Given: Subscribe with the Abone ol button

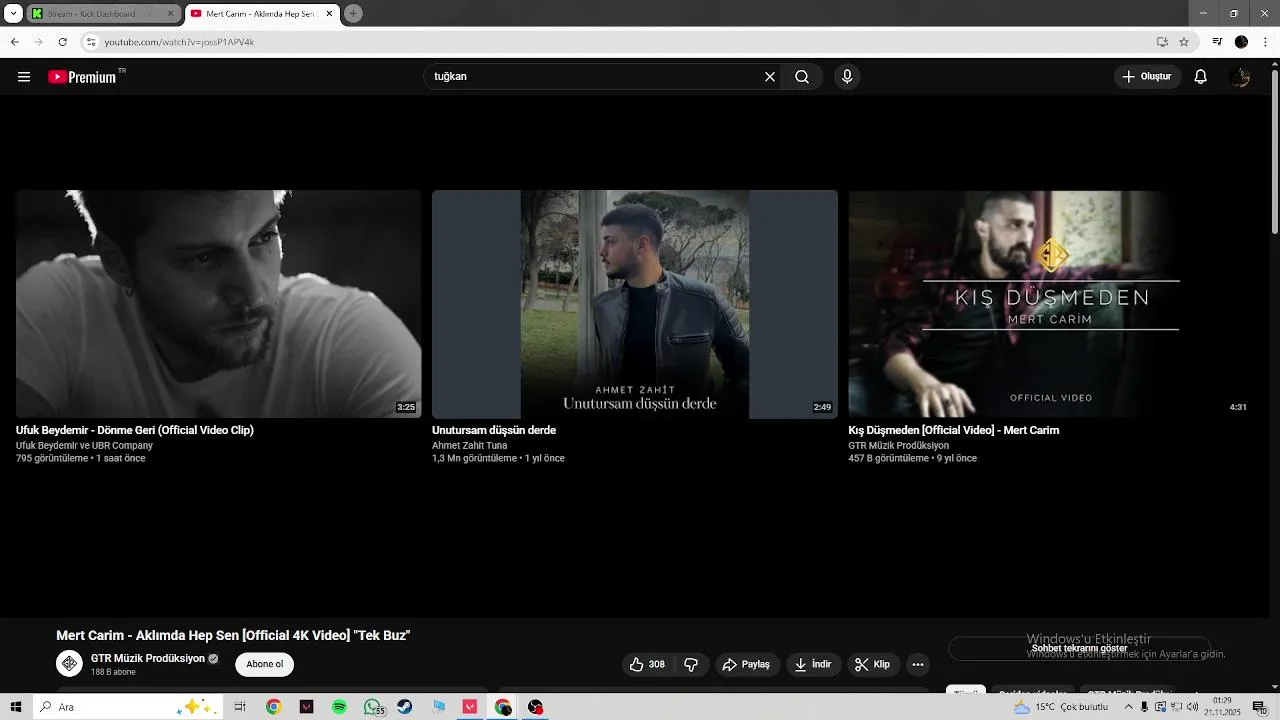Looking at the screenshot, I should pos(265,664).
